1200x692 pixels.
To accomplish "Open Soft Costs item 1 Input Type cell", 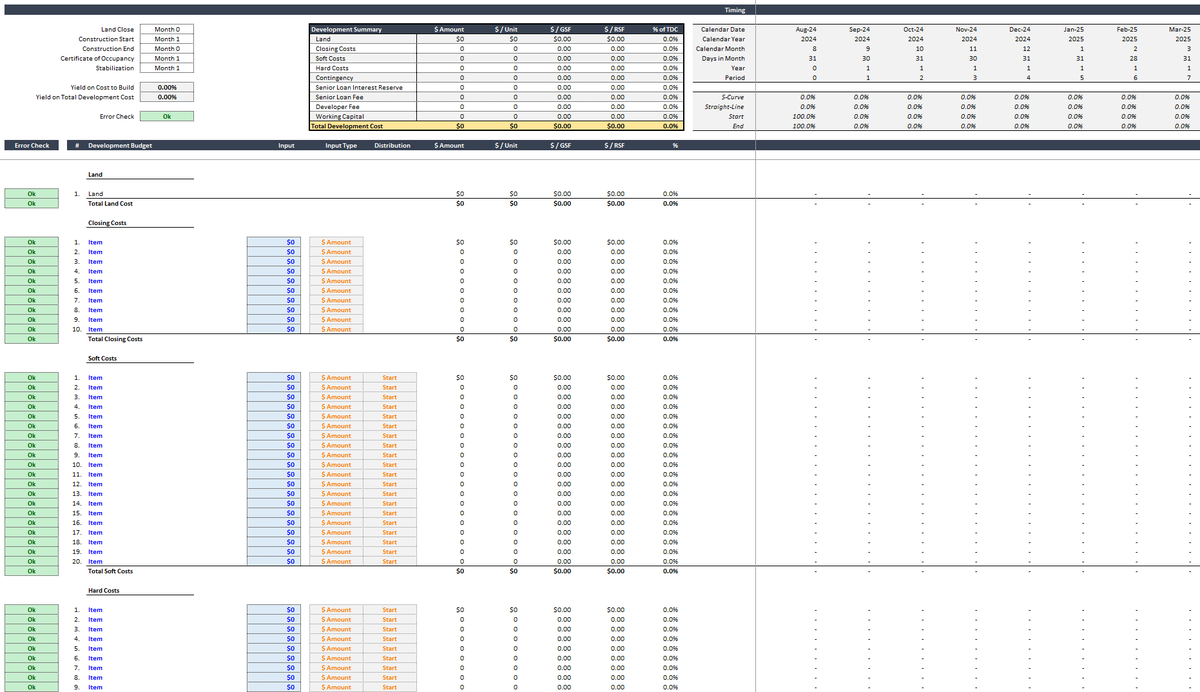I will pyautogui.click(x=336, y=378).
